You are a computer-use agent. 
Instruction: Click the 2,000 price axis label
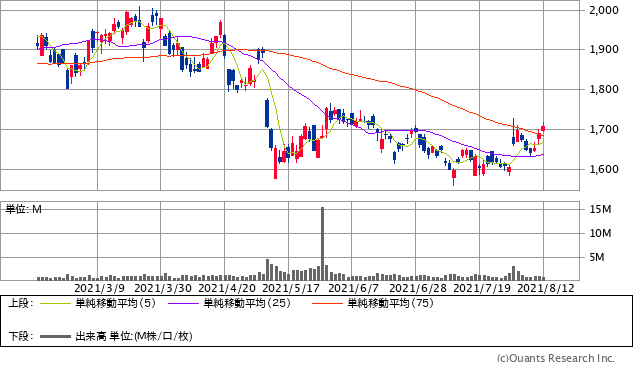(604, 10)
